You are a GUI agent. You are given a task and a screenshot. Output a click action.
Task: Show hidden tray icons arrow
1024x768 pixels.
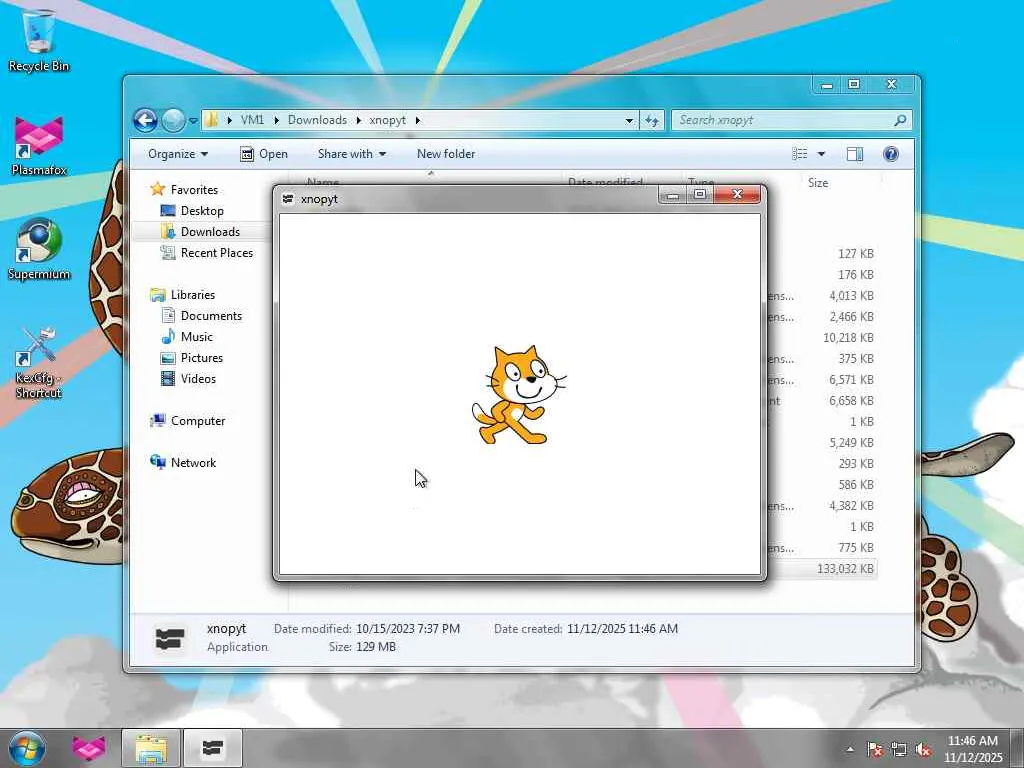click(850, 749)
